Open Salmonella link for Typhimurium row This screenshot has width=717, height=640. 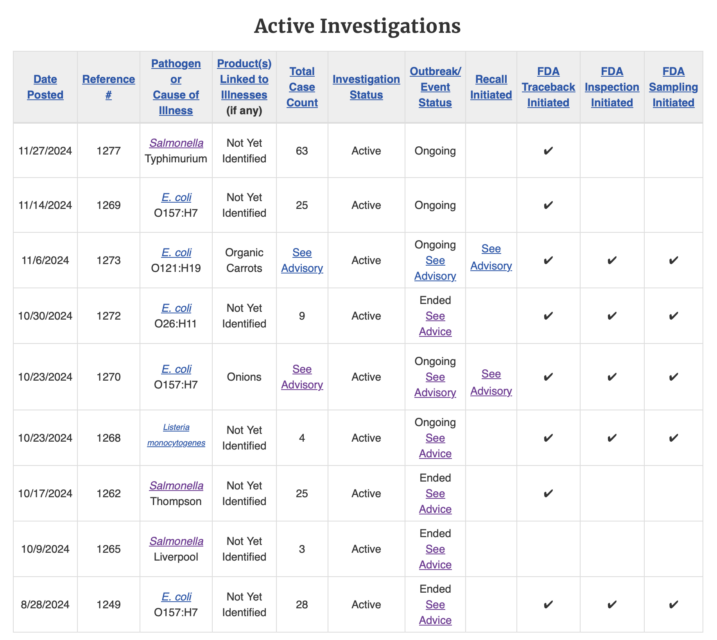pos(176,143)
